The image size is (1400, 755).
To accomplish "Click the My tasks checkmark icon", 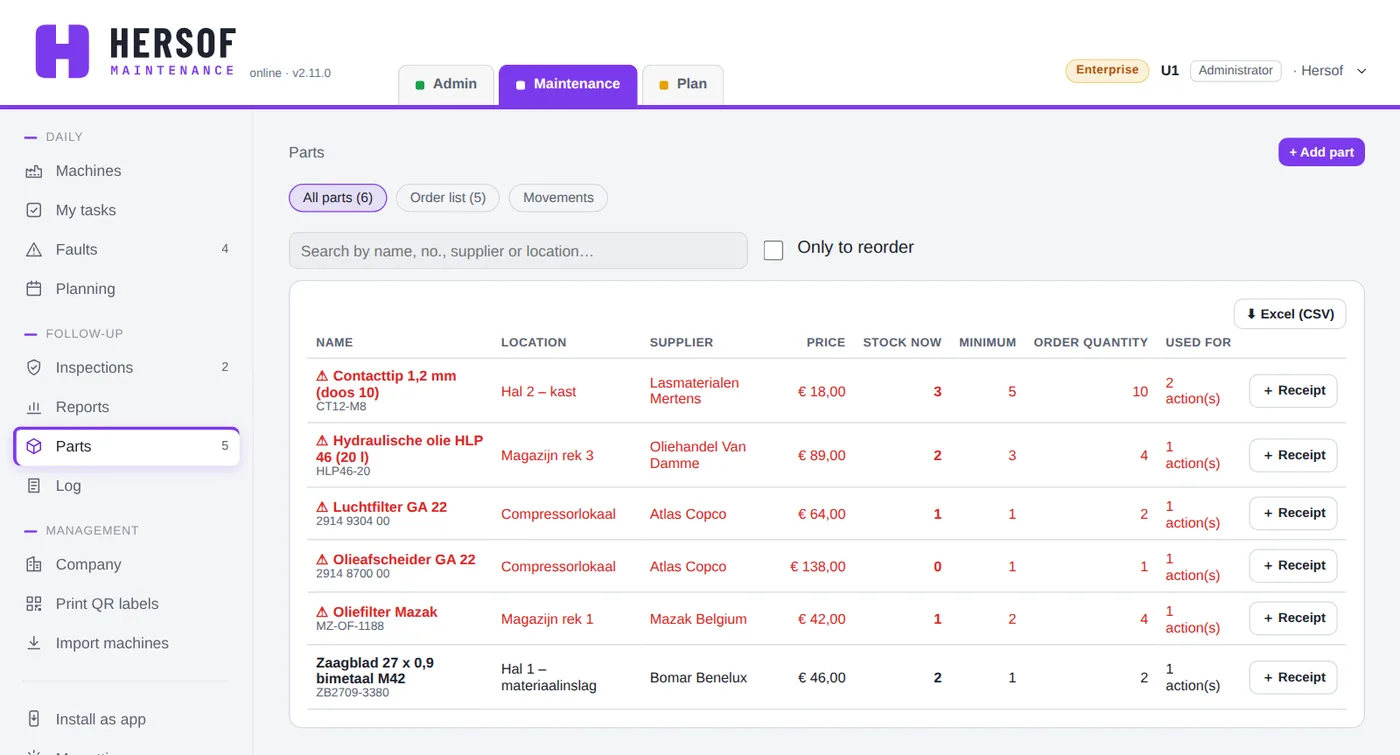I will coord(34,210).
